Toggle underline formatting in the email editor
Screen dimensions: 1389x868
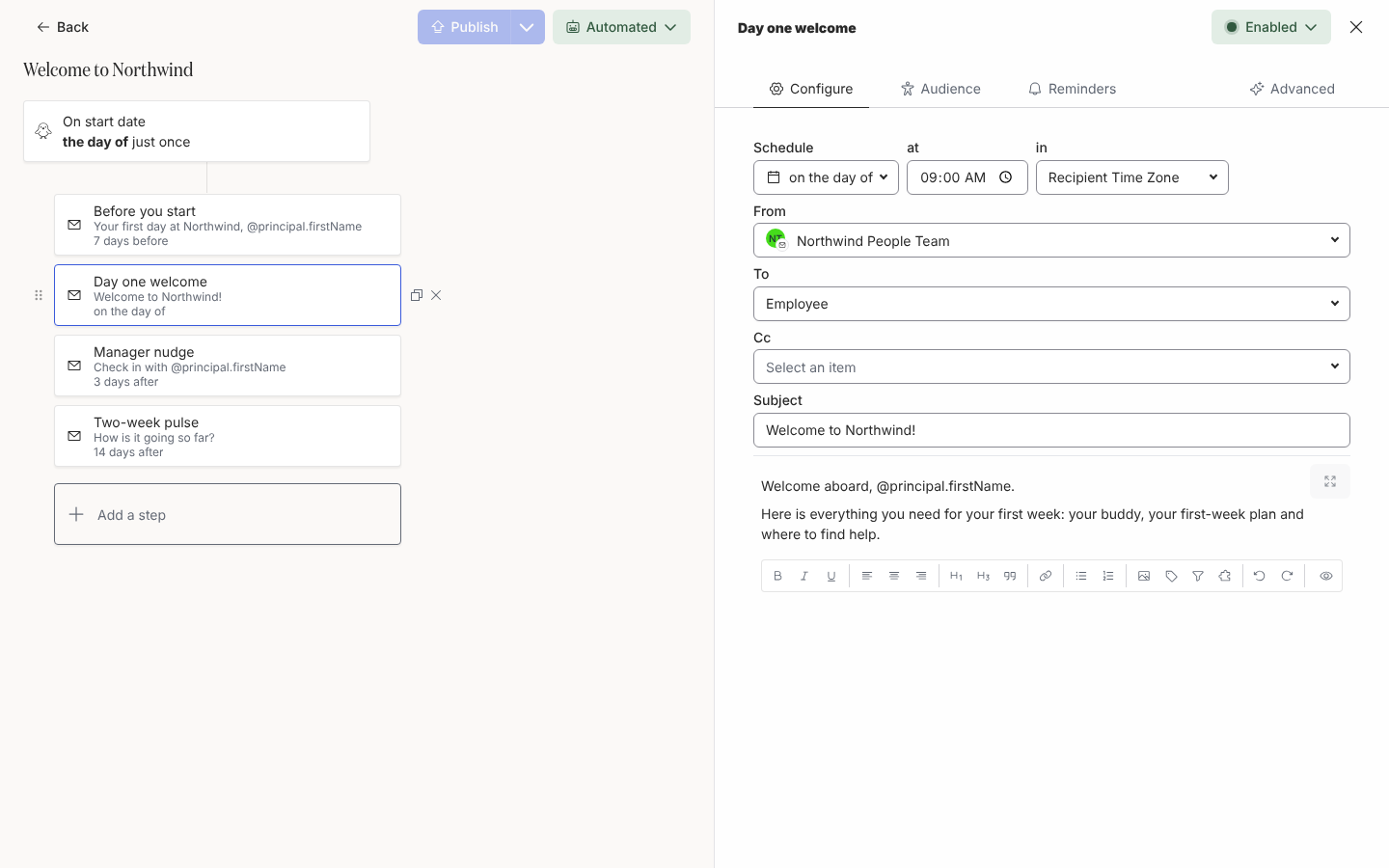[831, 576]
